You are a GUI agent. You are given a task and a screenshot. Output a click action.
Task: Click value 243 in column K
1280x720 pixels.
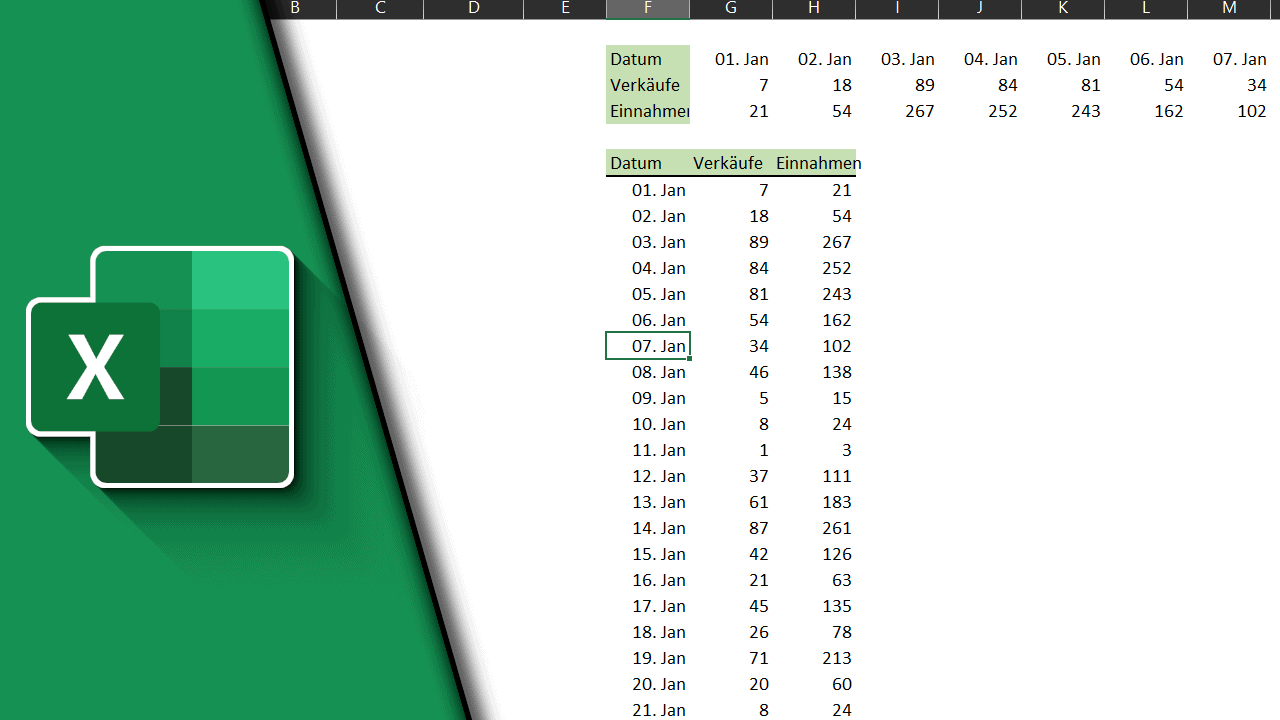[1085, 111]
